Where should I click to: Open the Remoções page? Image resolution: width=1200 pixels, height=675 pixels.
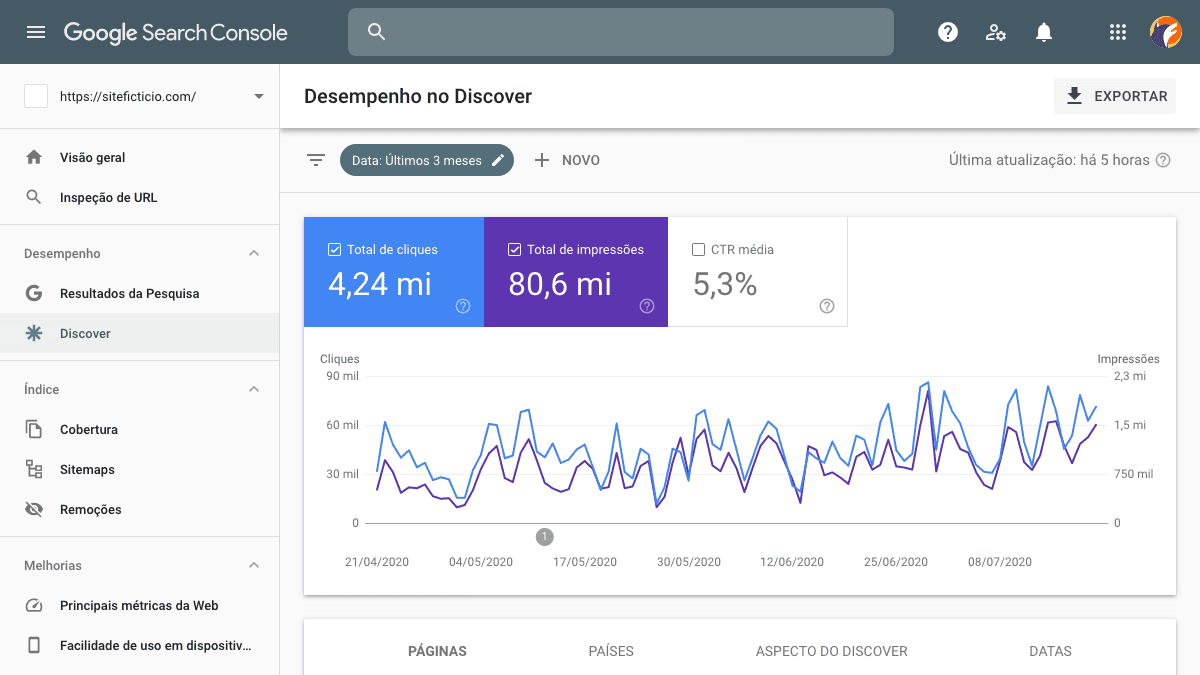pos(140,509)
